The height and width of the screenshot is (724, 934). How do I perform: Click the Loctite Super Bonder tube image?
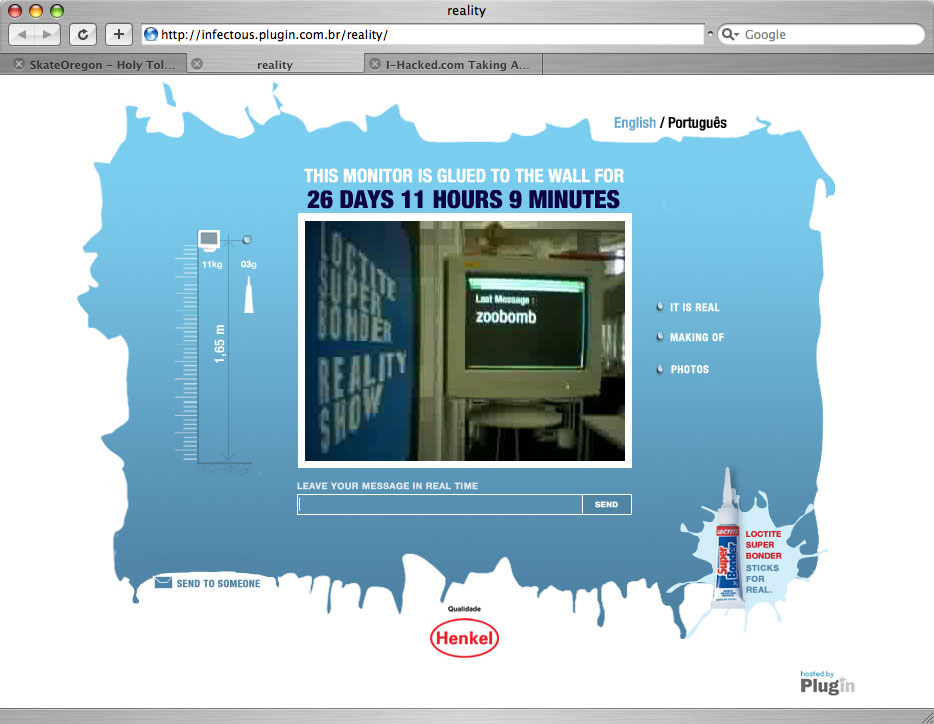tap(727, 539)
